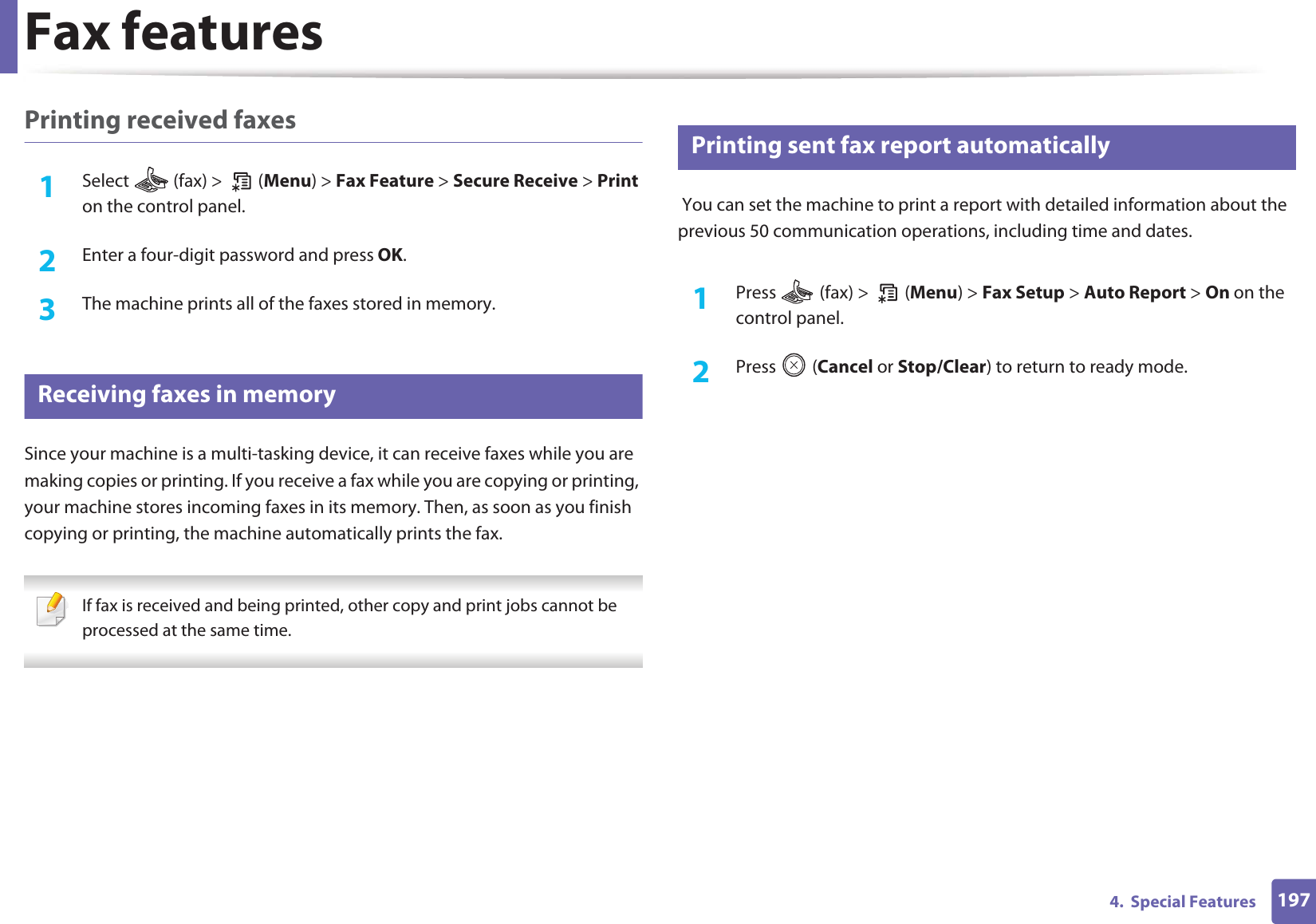Select the Printing sent fax report automatically heading
This screenshot has width=1316, height=924.
pos(900,146)
